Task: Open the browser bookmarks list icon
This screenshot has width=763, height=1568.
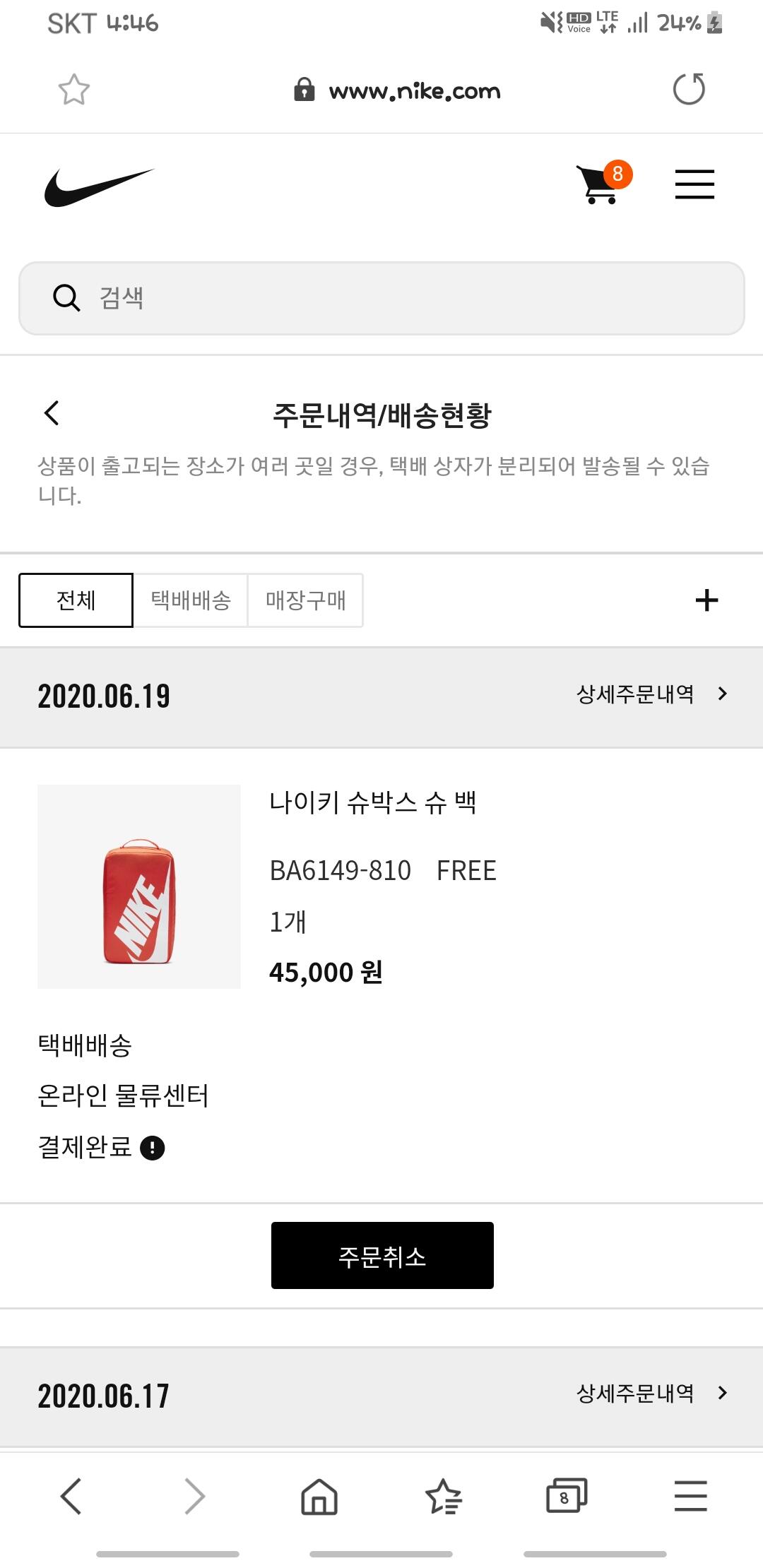Action: point(443,1496)
